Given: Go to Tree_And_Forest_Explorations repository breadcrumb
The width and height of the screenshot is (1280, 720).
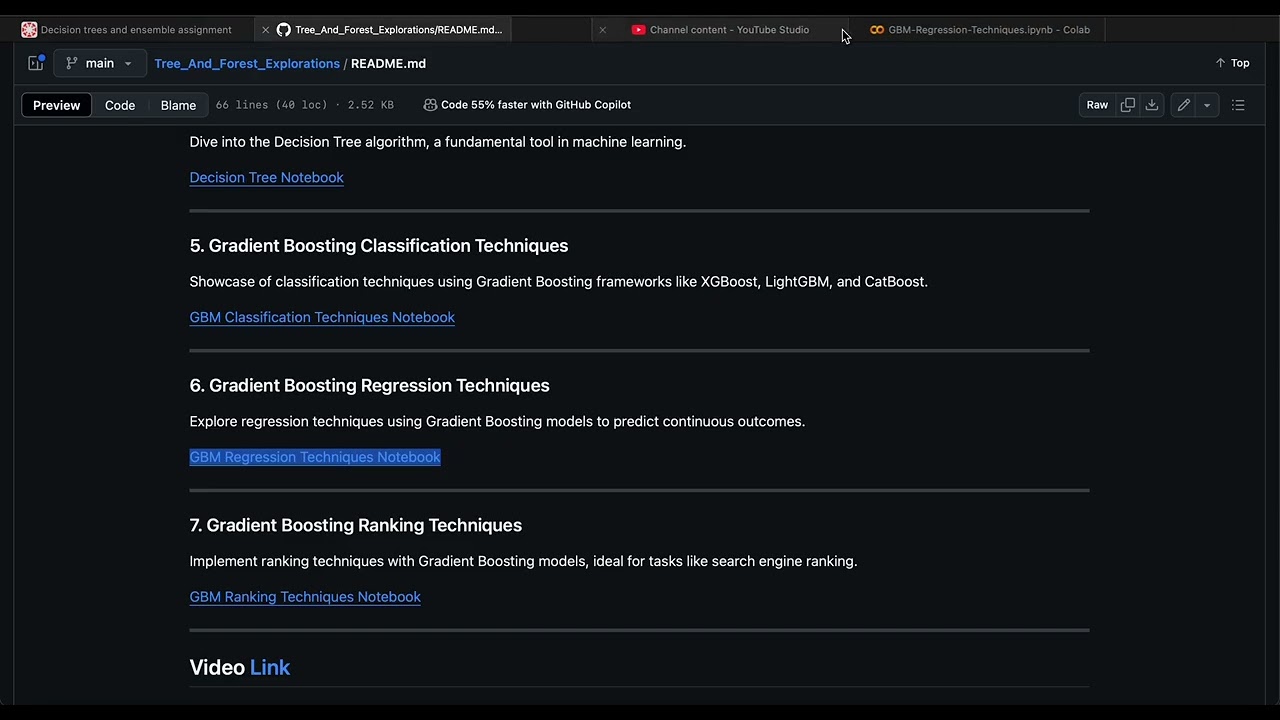Looking at the screenshot, I should point(247,63).
